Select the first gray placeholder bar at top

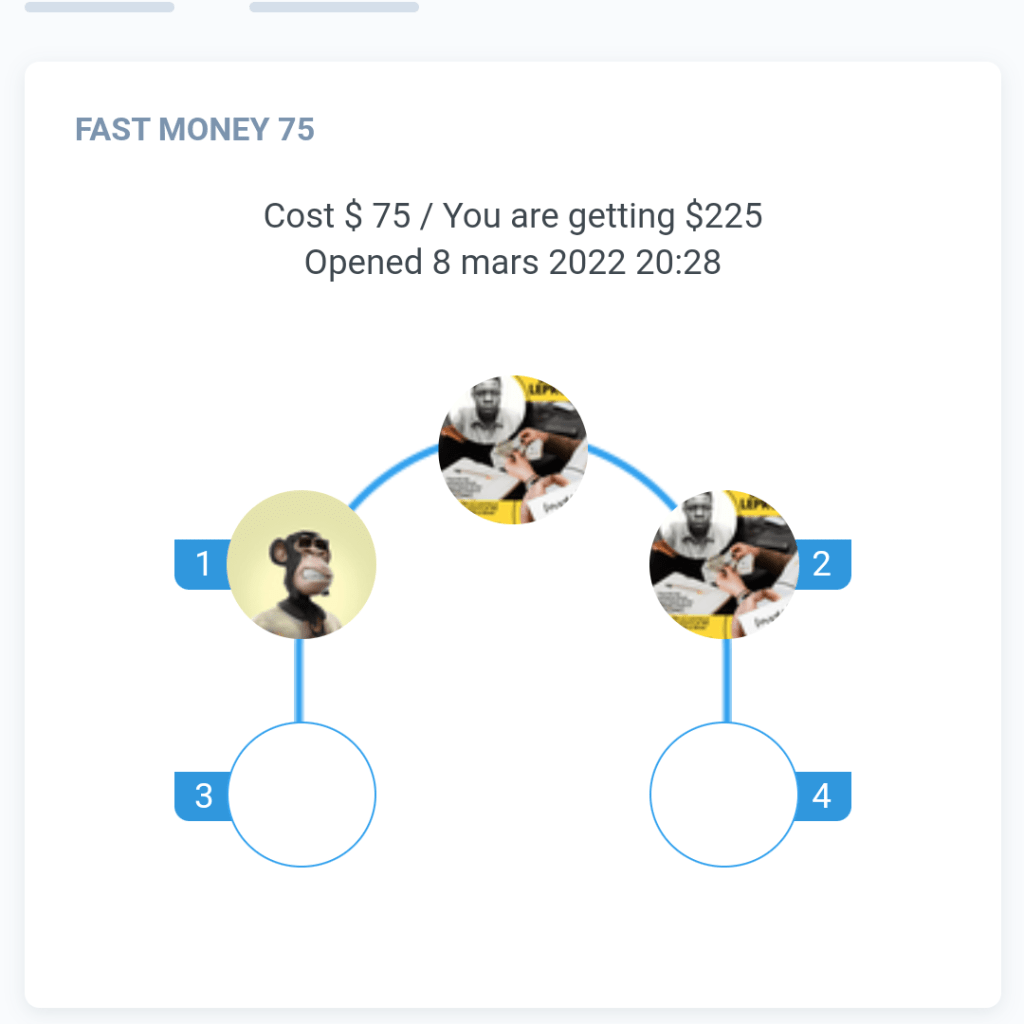tap(99, 7)
